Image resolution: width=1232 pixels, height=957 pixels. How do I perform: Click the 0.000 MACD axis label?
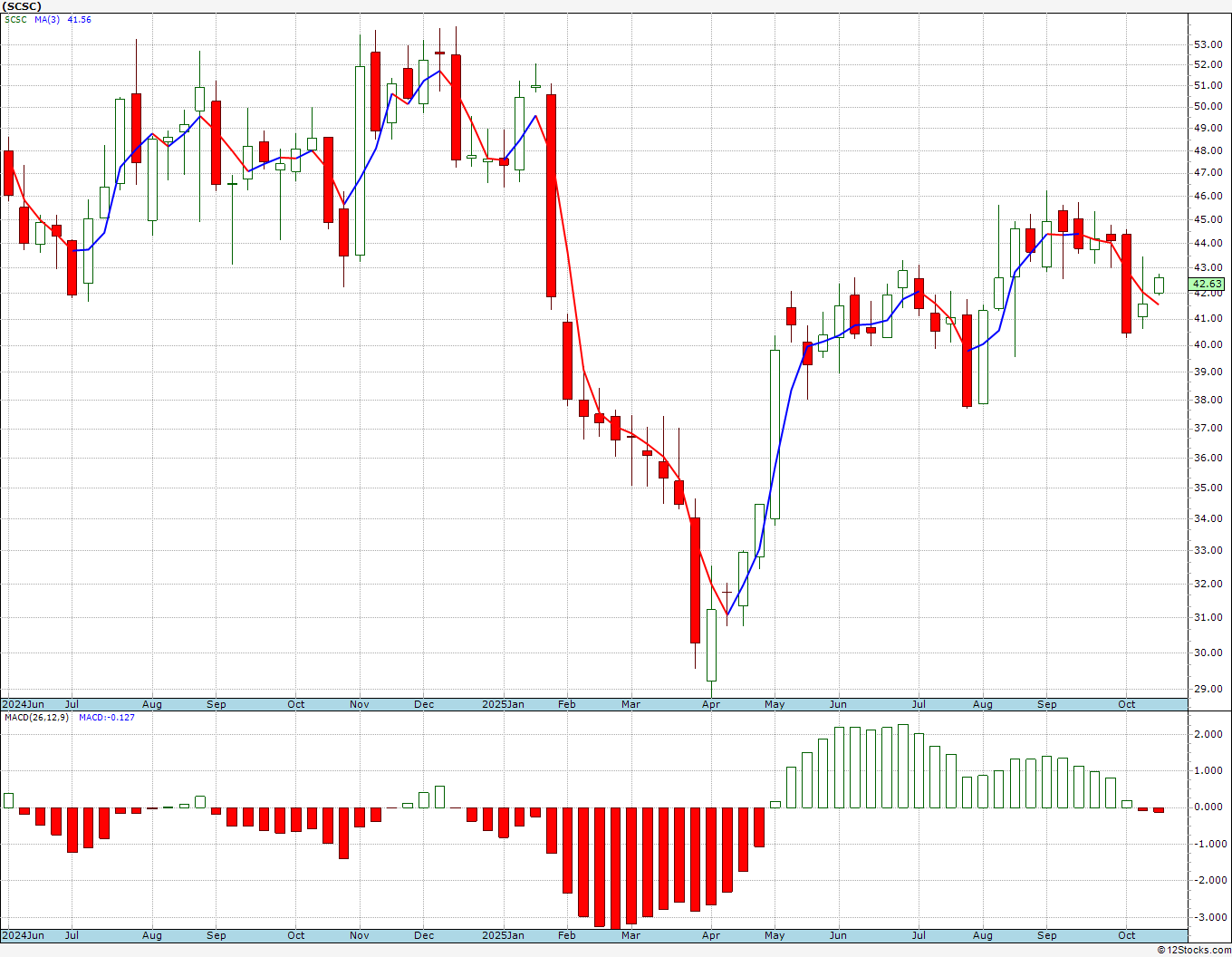click(x=1209, y=807)
